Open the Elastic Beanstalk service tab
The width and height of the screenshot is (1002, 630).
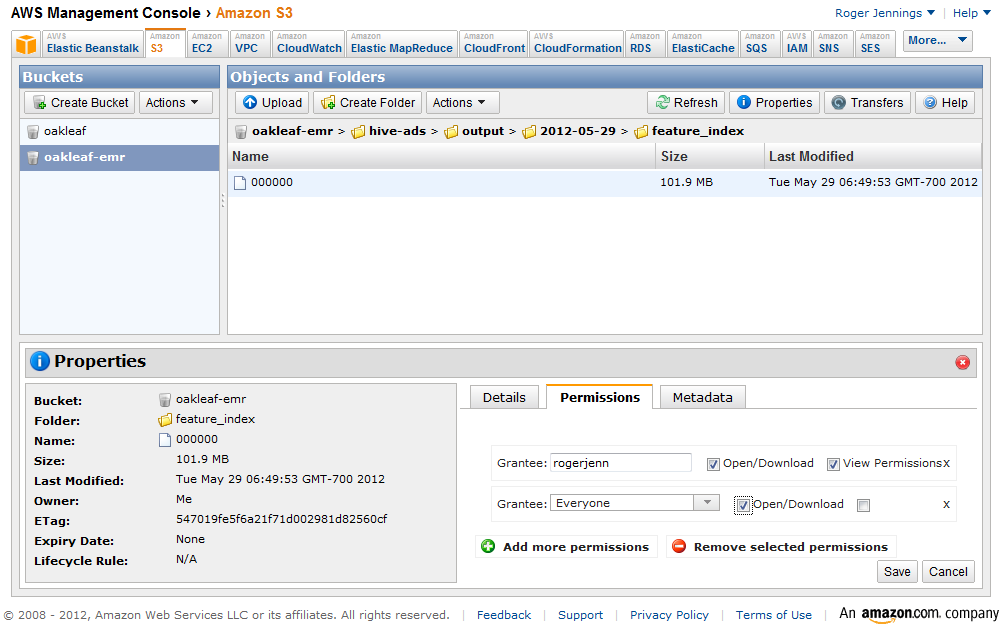tap(92, 43)
